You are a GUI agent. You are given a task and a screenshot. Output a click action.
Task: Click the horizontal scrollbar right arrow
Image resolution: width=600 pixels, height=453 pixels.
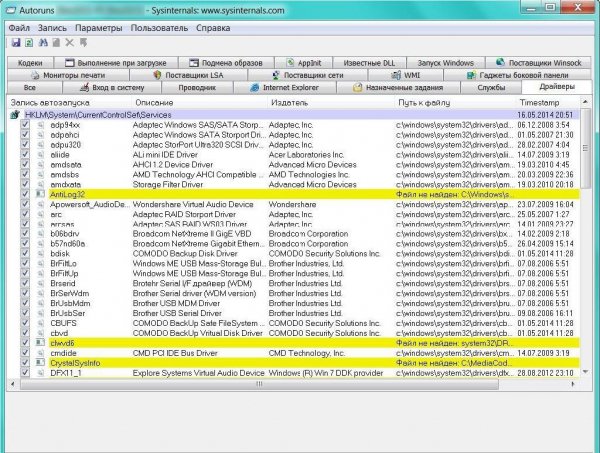click(573, 384)
